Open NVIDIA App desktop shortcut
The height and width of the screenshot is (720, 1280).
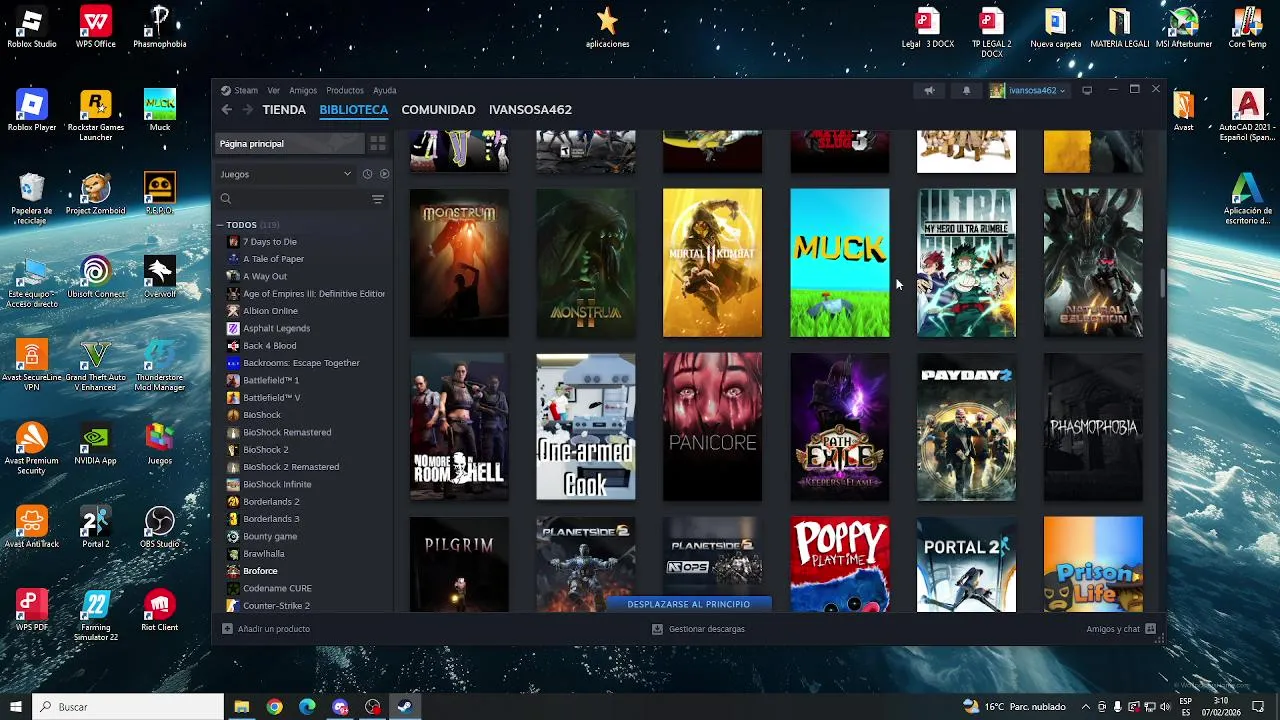point(96,444)
